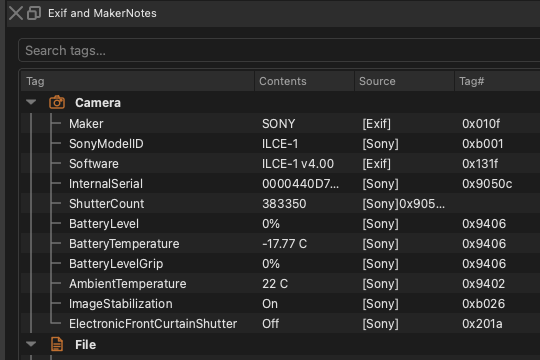
Task: Click the orange File document icon
Action: (57, 344)
